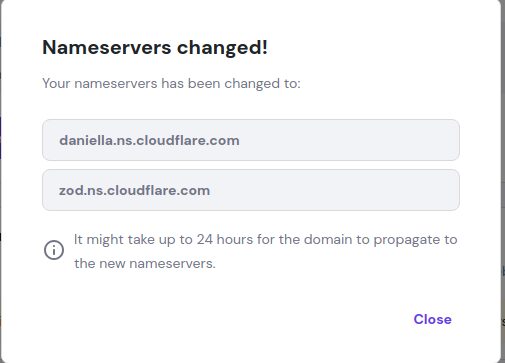
Task: Click the word zod in second field
Action: point(70,190)
